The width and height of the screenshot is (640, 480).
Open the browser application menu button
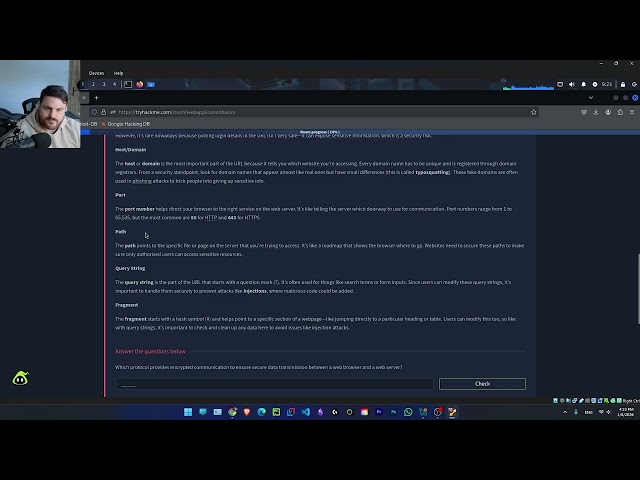630,112
